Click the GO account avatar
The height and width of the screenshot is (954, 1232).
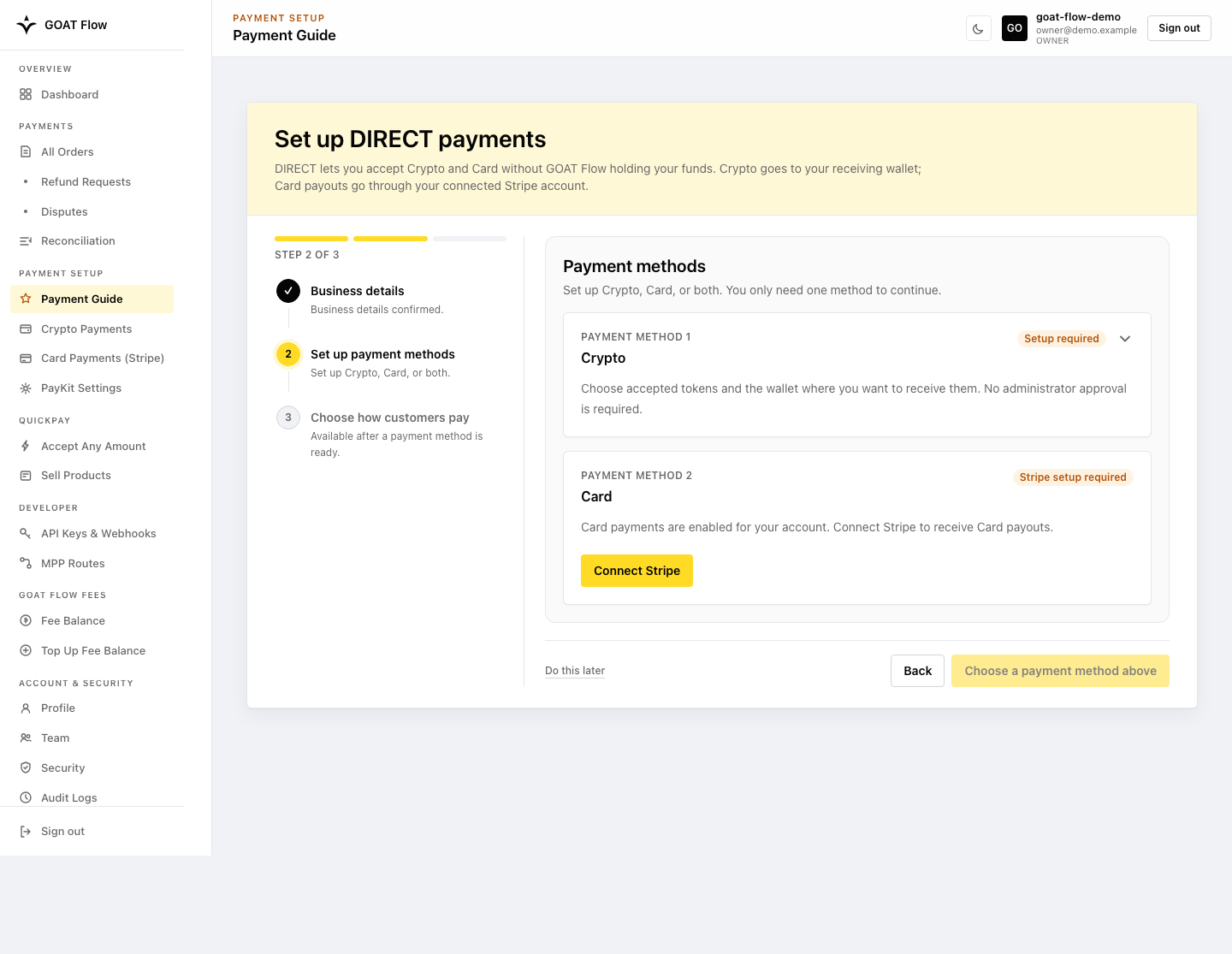coord(1015,28)
